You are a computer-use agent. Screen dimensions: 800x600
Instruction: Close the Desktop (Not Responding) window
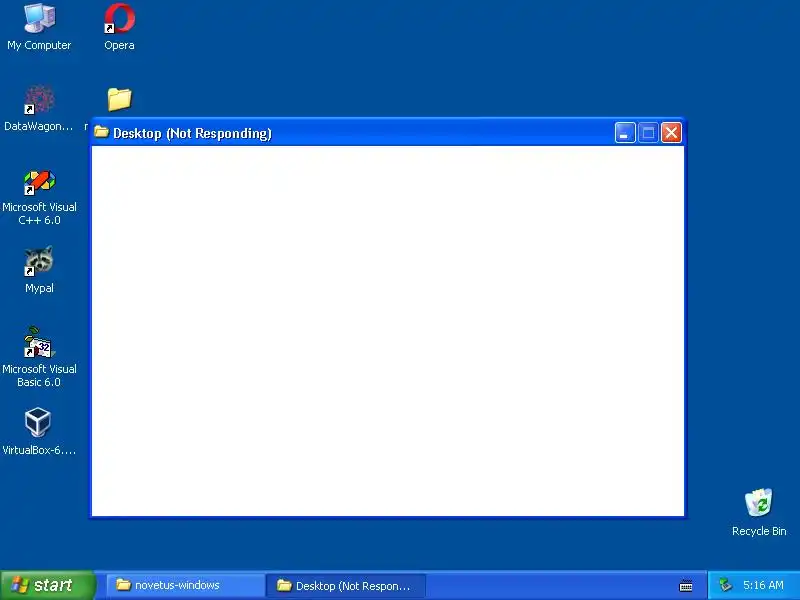(671, 133)
